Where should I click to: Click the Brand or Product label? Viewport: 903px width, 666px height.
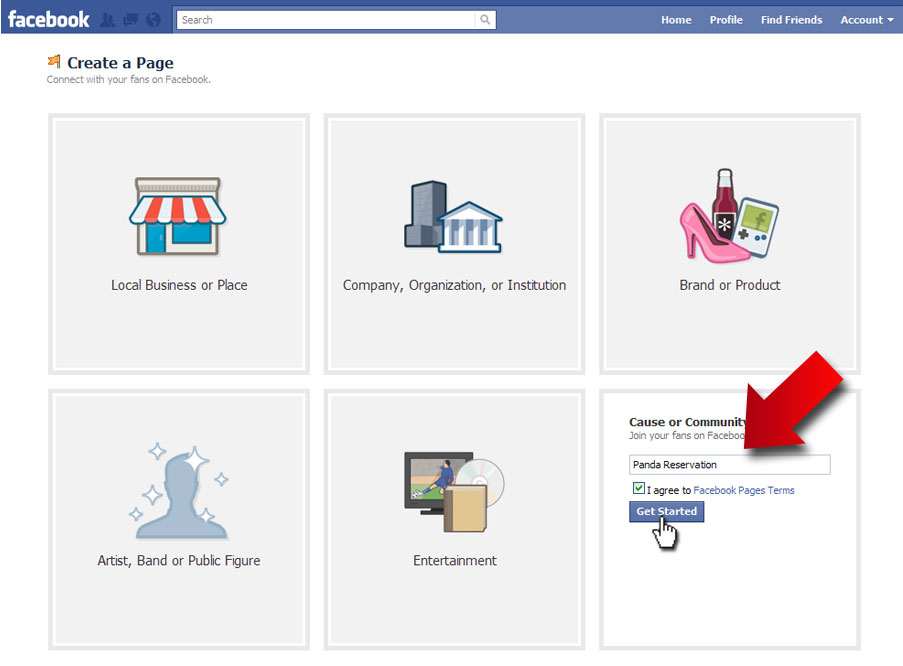tap(730, 285)
